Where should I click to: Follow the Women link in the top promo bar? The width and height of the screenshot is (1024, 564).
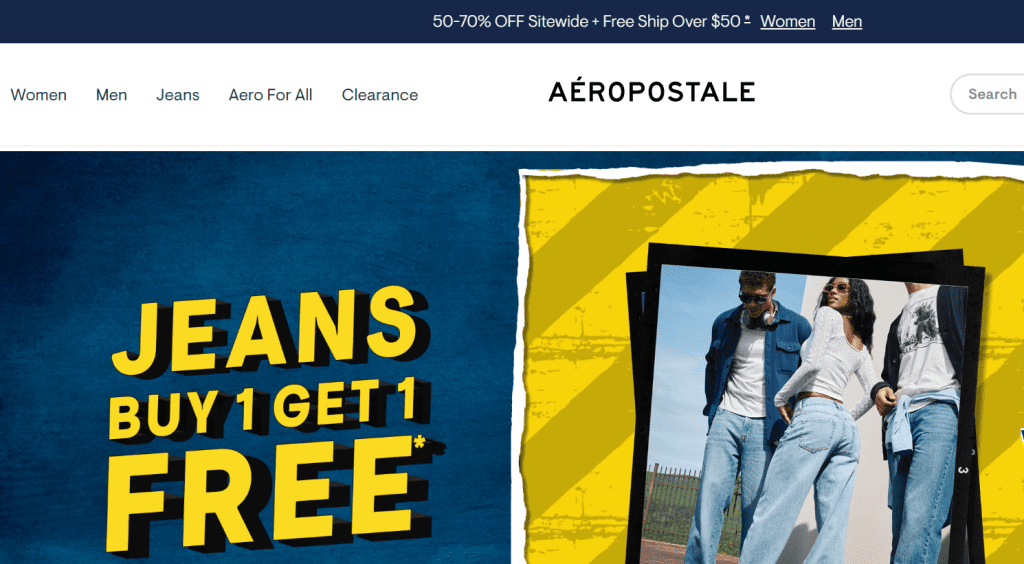788,22
